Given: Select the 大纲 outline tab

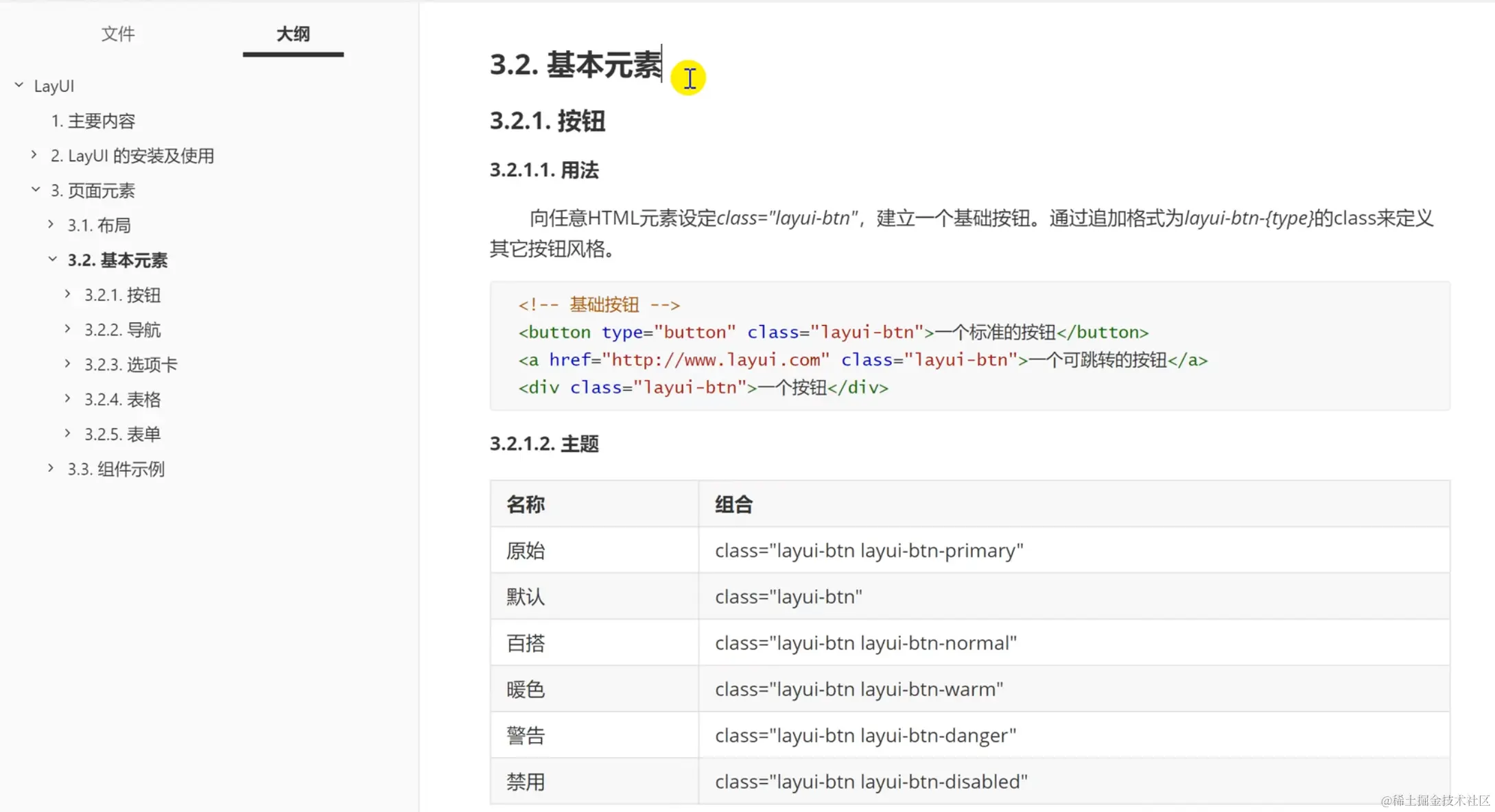Looking at the screenshot, I should coord(293,34).
